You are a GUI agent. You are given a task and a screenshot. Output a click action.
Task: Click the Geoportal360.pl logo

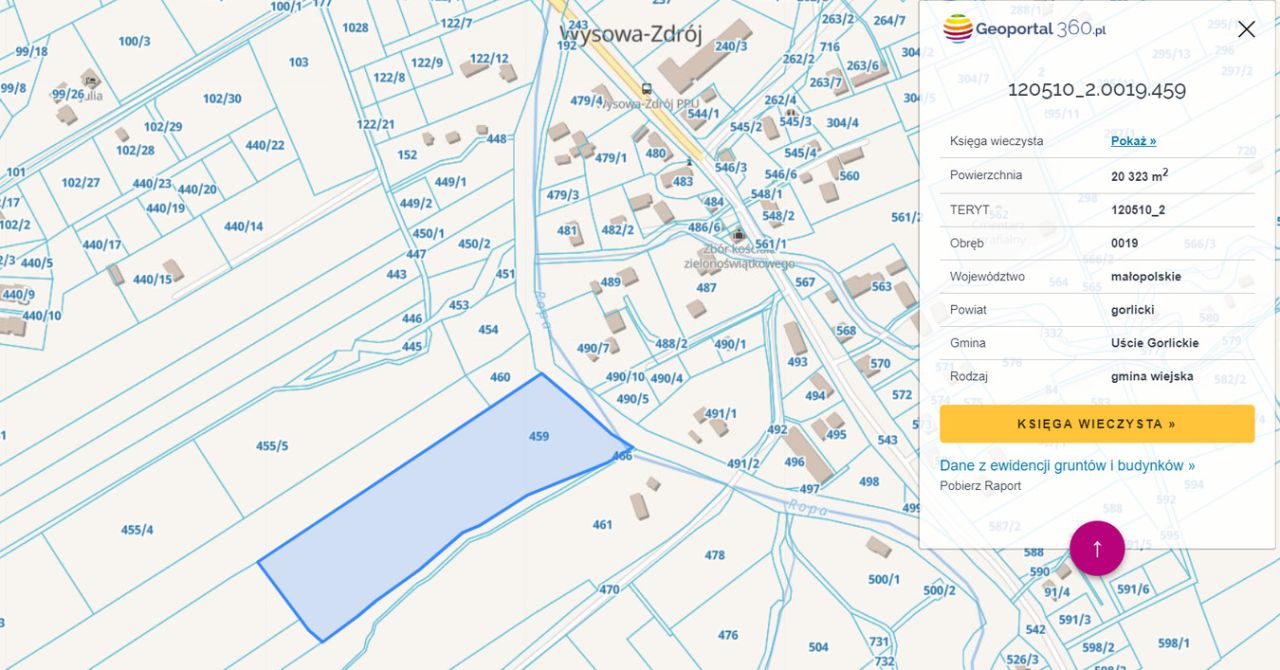pyautogui.click(x=1024, y=28)
